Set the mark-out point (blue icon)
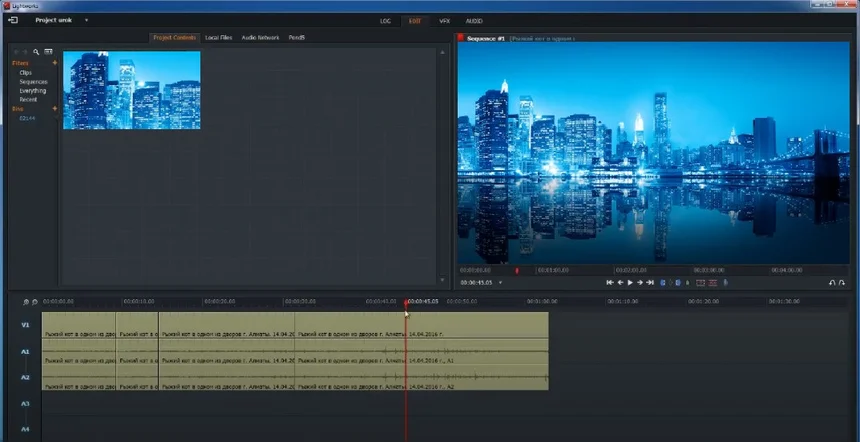 coord(678,282)
